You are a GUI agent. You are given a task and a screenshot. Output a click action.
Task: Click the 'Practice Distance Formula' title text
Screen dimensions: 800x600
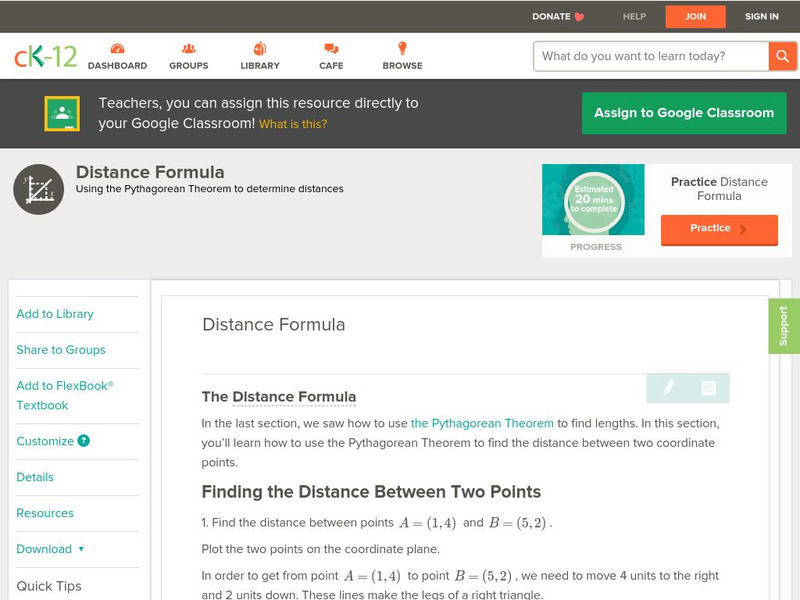[719, 189]
